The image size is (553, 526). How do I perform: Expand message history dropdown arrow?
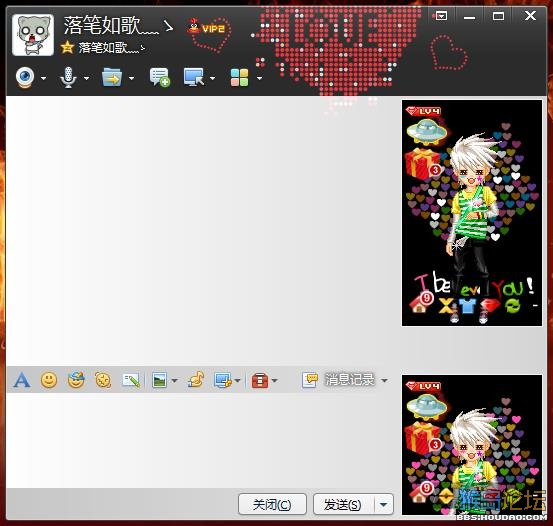[x=384, y=380]
